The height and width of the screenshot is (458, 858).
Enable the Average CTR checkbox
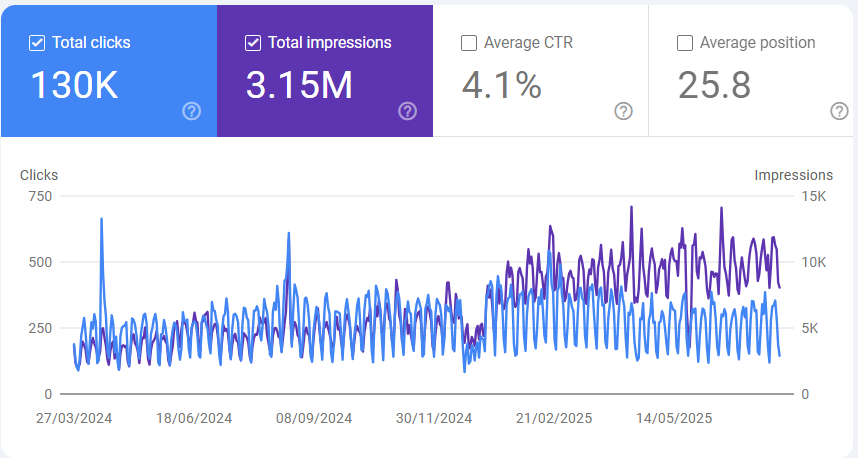(x=469, y=43)
